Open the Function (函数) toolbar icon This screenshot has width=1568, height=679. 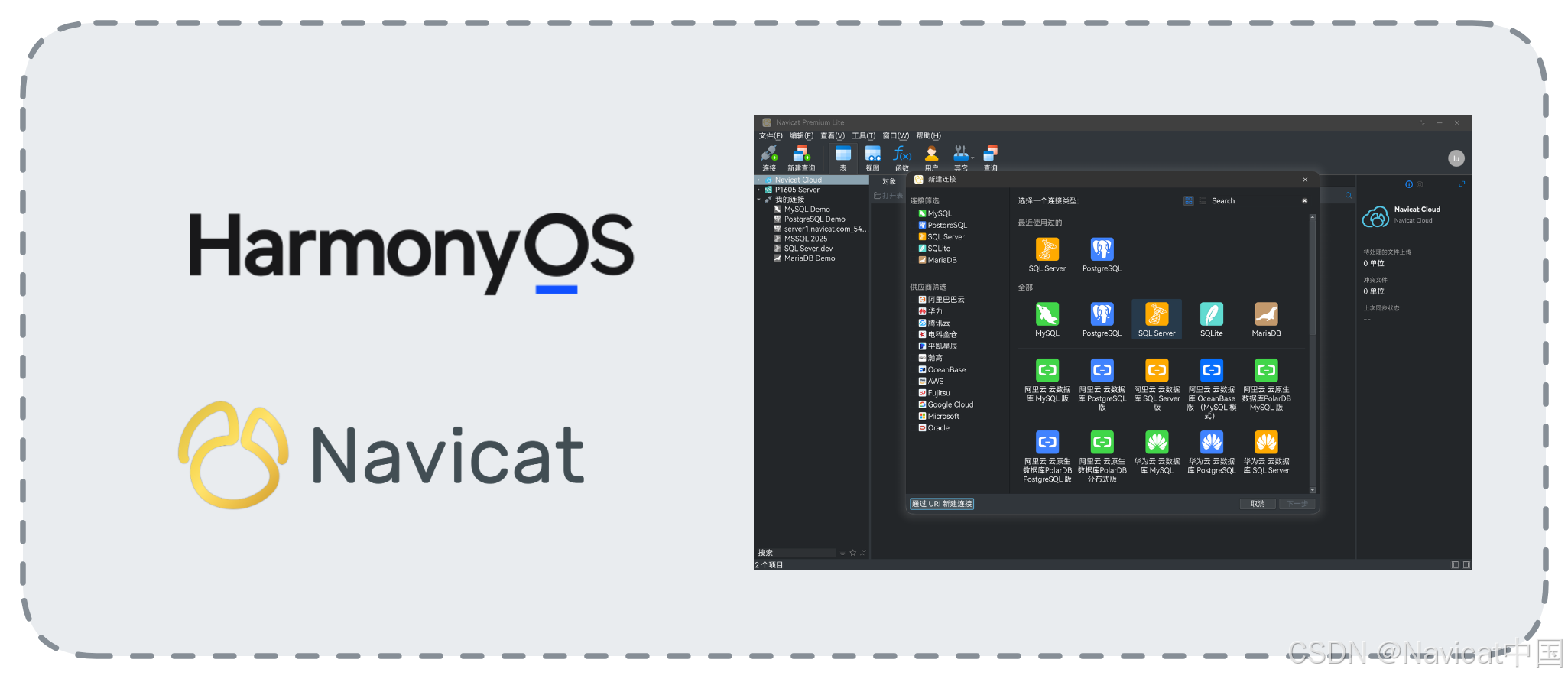[902, 158]
